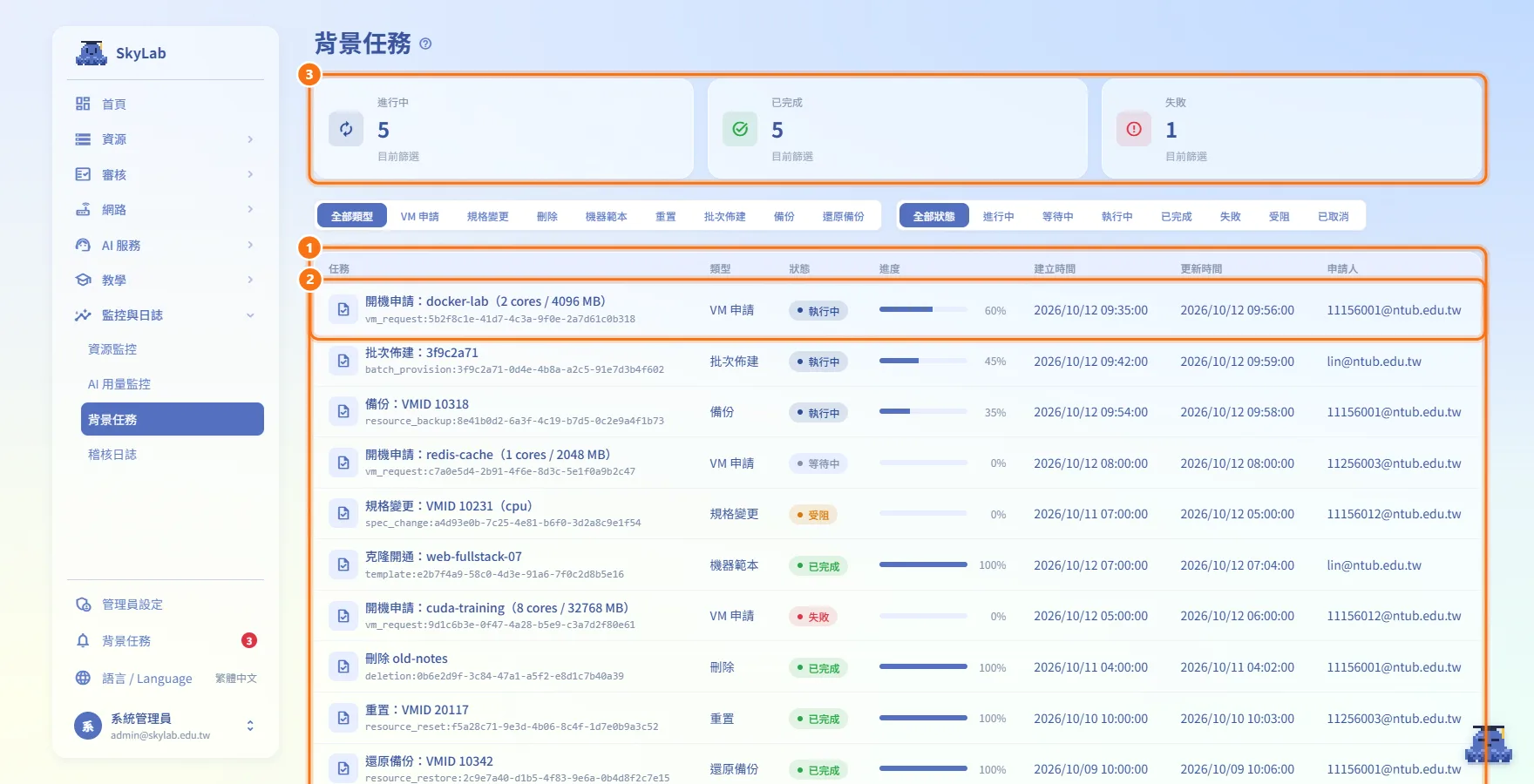This screenshot has width=1534, height=784.
Task: Click the 45% progress bar of 批次佈建 3f9c2a71
Action: point(923,361)
